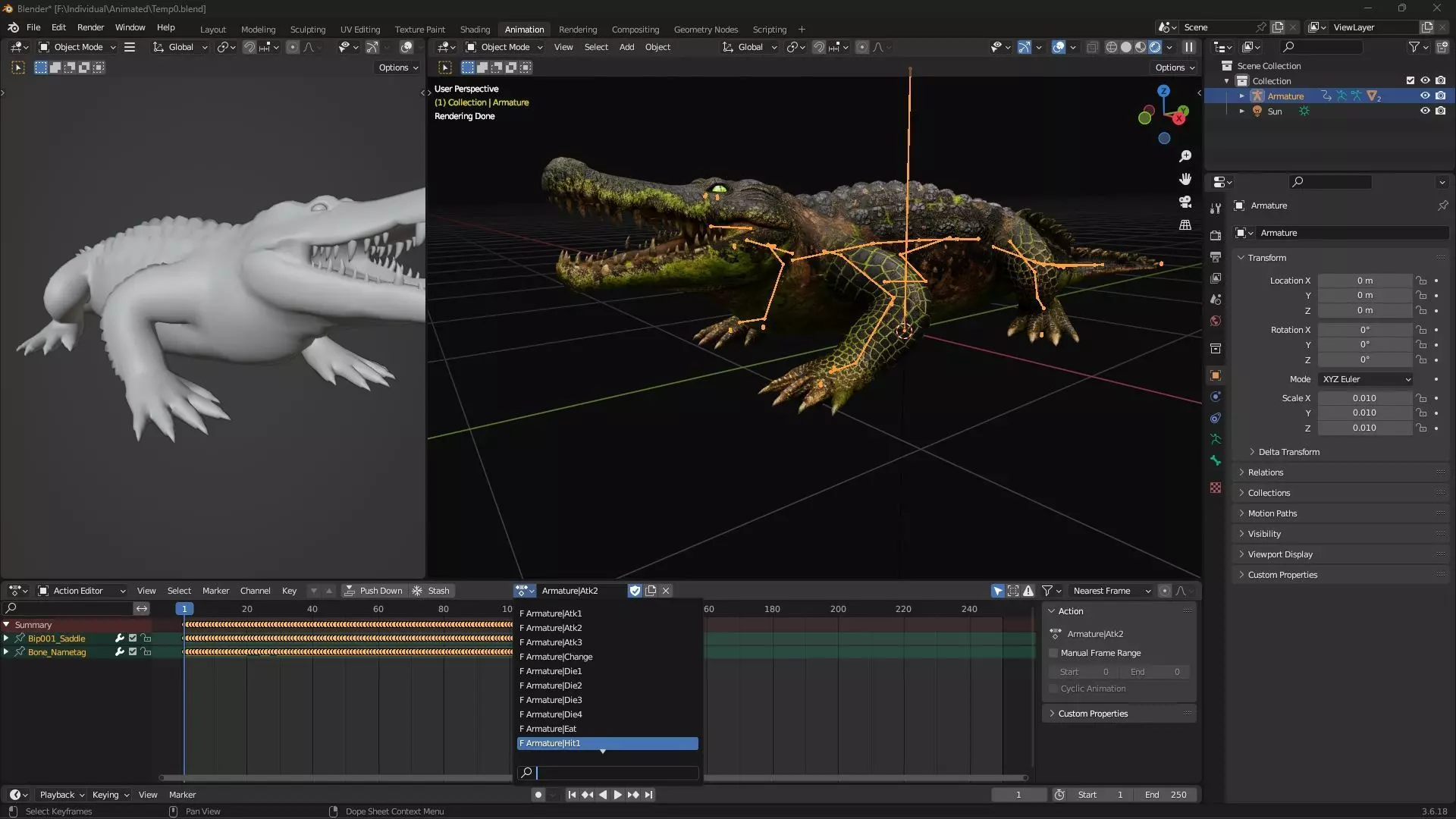1456x819 pixels.
Task: Enable Manual Frame Range checkbox
Action: pyautogui.click(x=1053, y=653)
